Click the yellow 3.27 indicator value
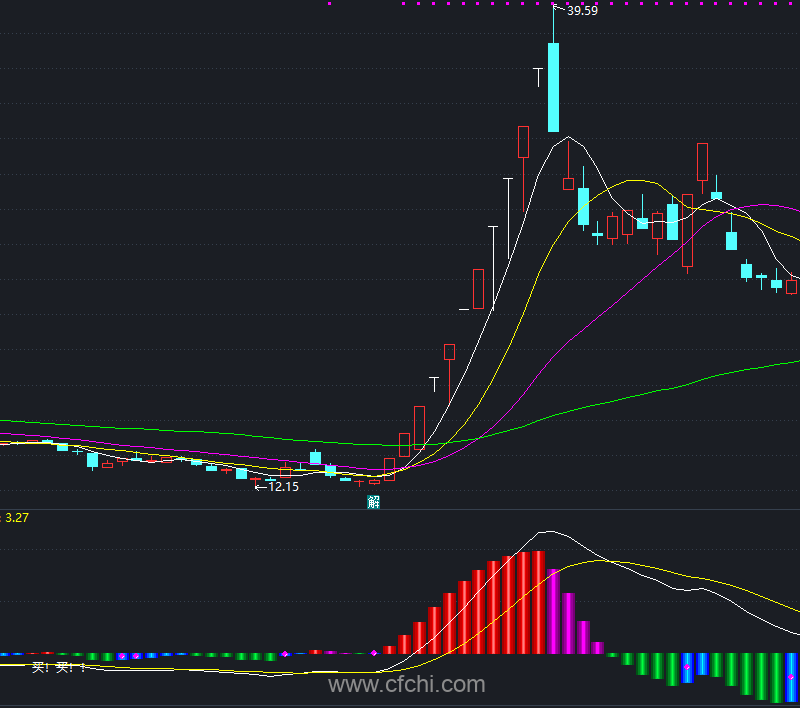The image size is (800, 708). pos(17,518)
